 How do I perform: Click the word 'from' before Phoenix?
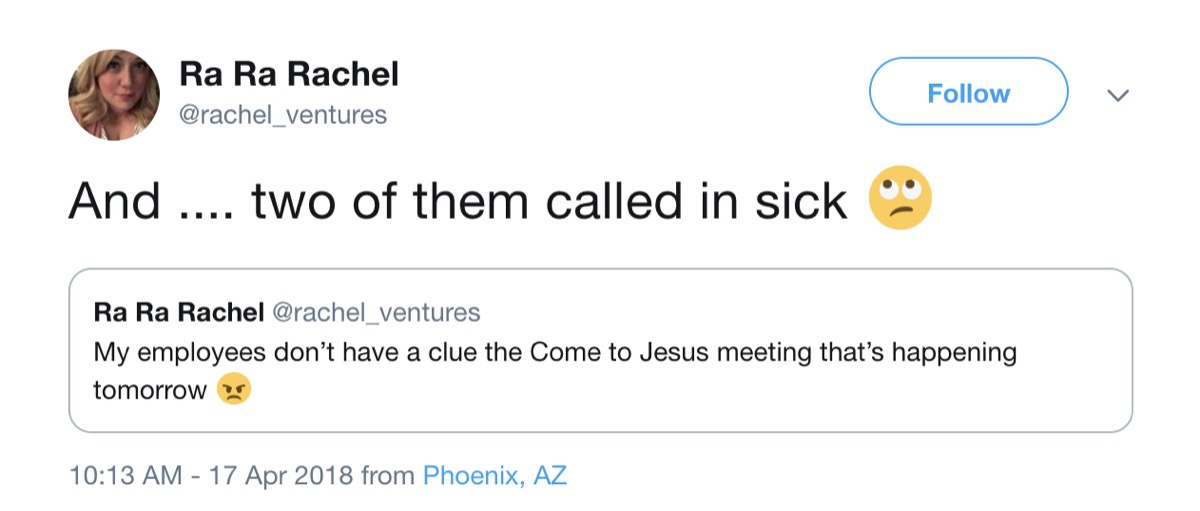(x=387, y=475)
